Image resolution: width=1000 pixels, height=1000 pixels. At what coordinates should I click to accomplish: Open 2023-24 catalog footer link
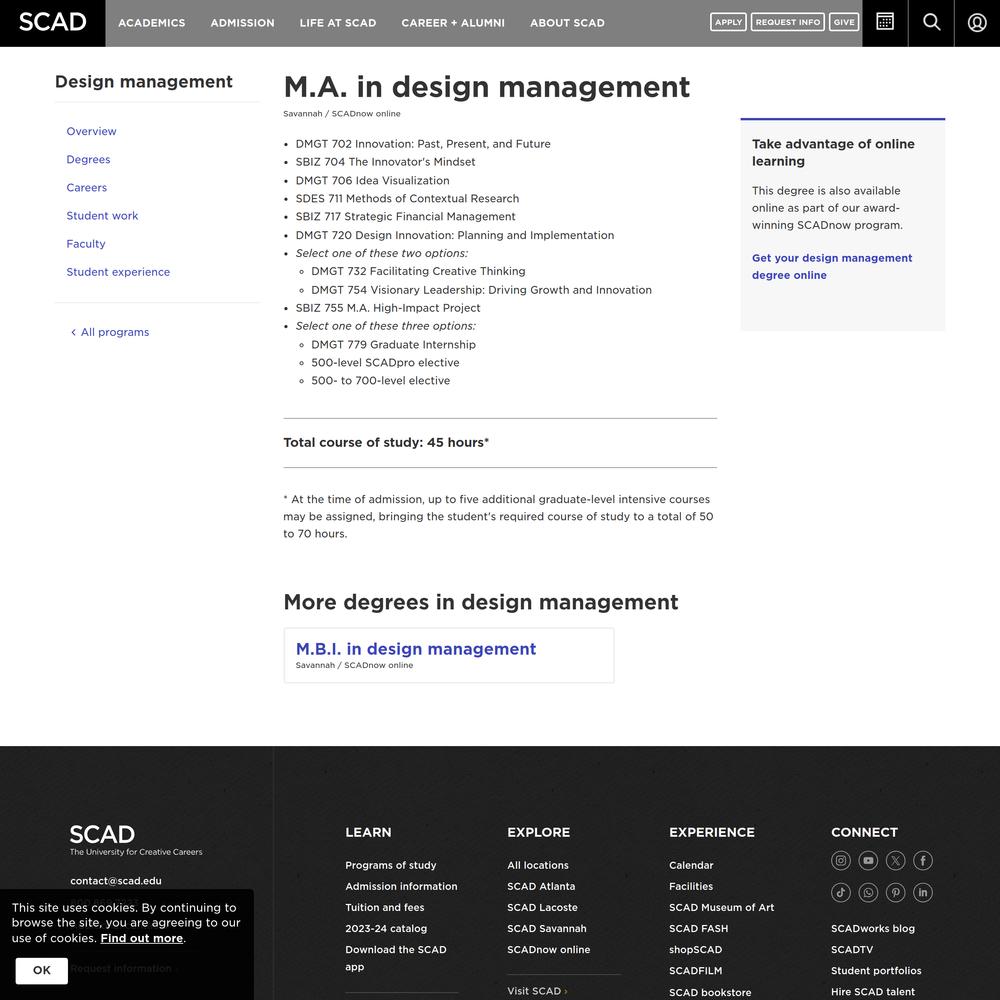point(386,929)
